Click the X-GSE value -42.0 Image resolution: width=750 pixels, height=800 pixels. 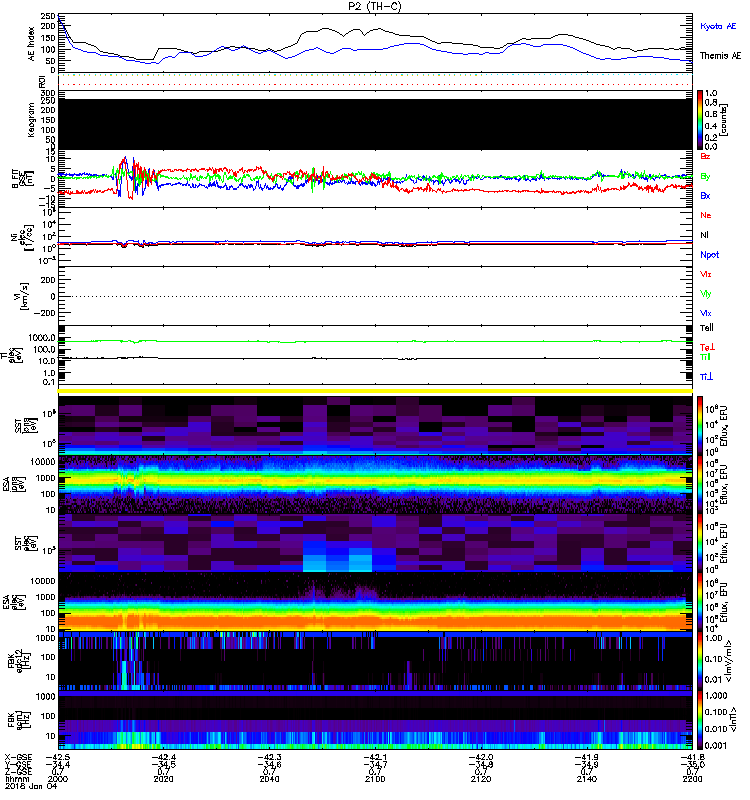click(x=481, y=757)
